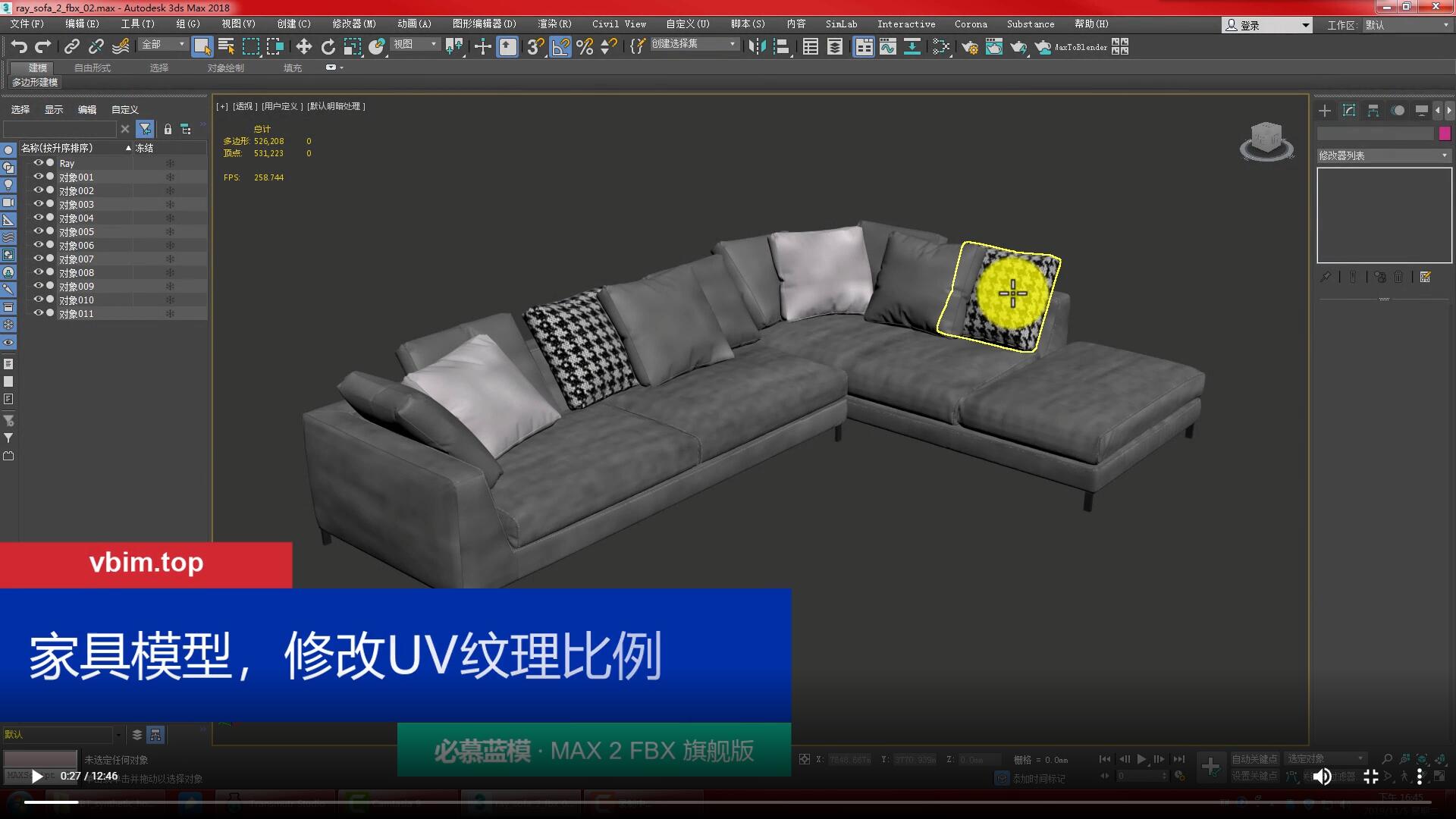The width and height of the screenshot is (1456, 819).
Task: Click the magenta object color swatch
Action: click(1445, 133)
